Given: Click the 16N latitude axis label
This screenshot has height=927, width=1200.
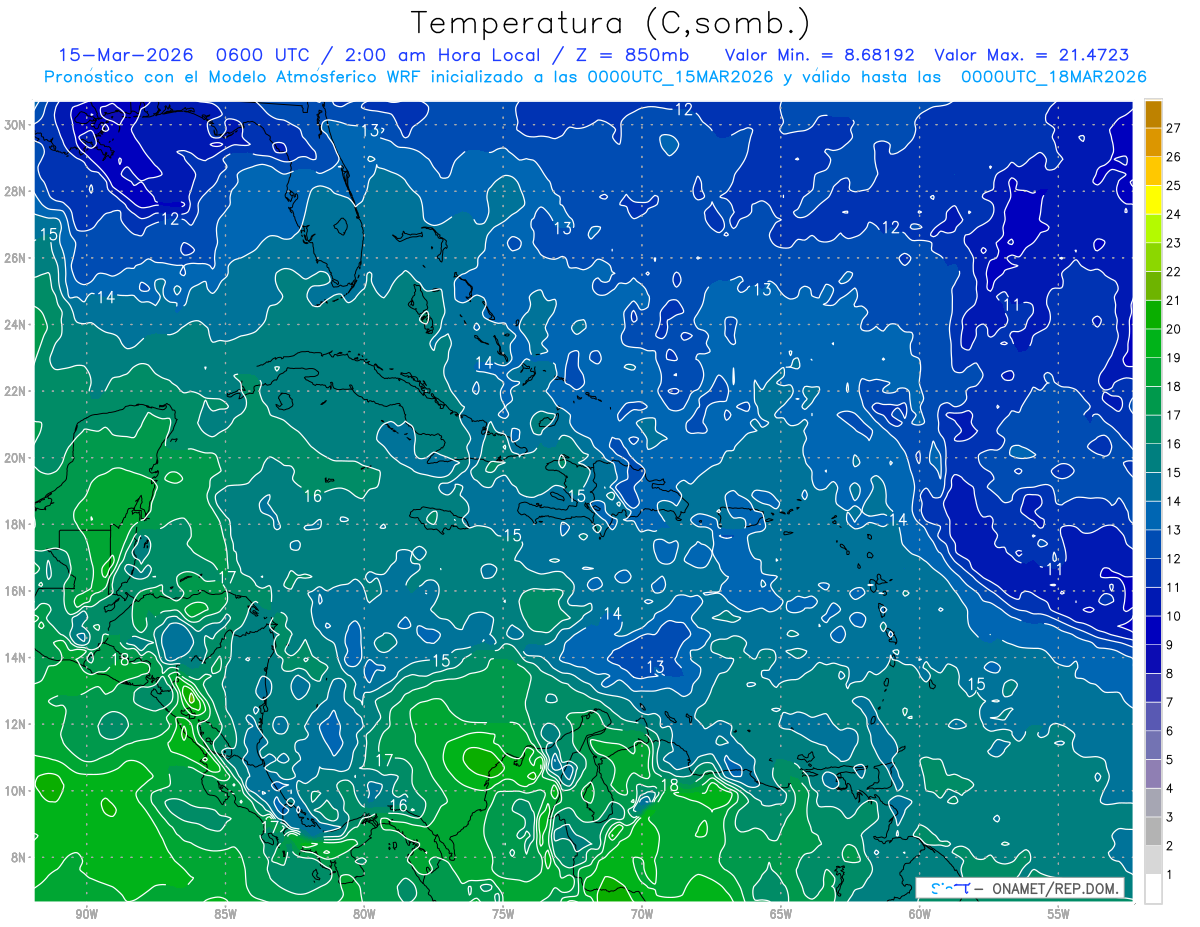Looking at the screenshot, I should click(17, 591).
